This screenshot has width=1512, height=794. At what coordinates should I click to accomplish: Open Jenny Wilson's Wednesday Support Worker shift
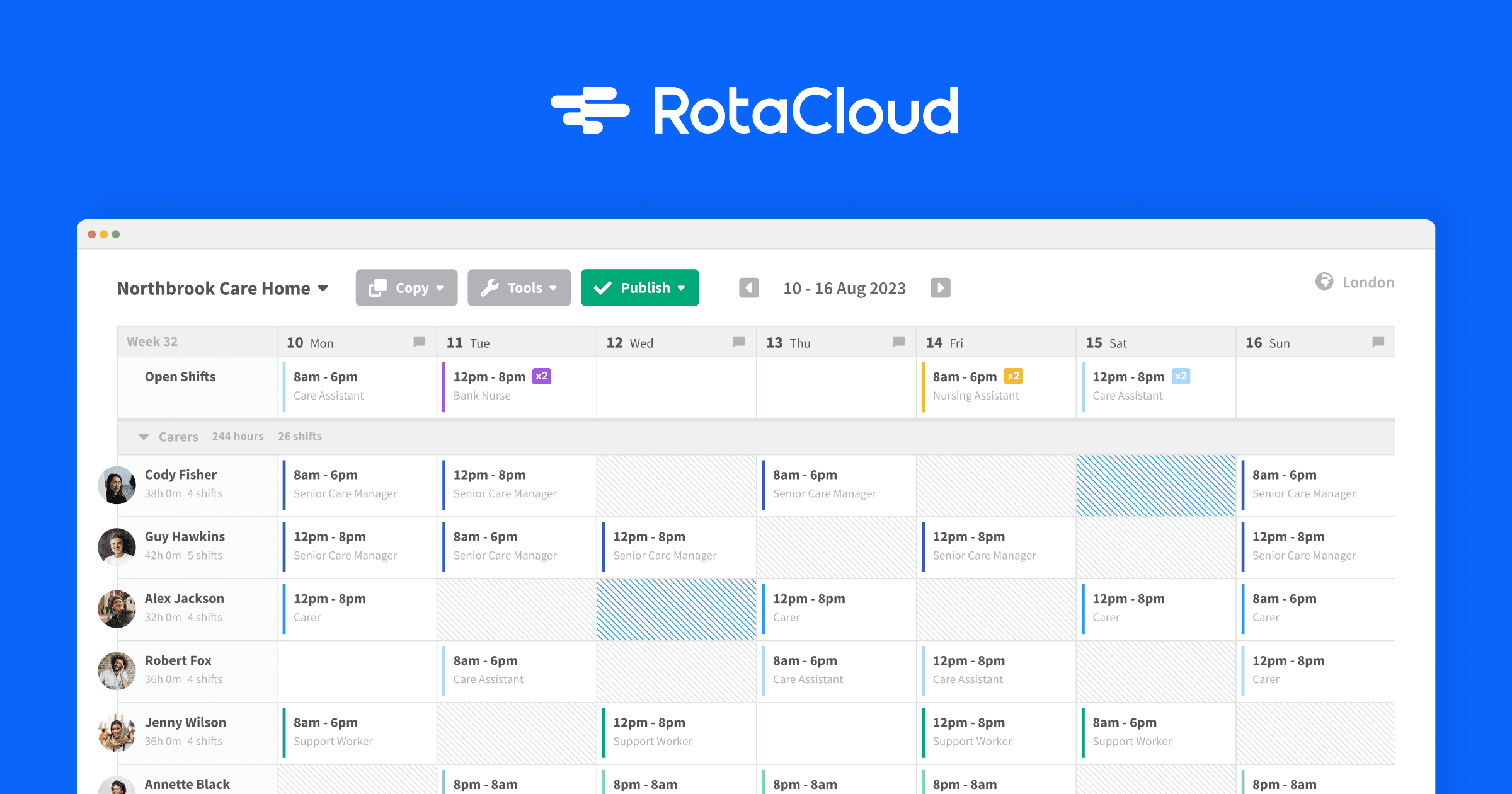[x=676, y=732]
